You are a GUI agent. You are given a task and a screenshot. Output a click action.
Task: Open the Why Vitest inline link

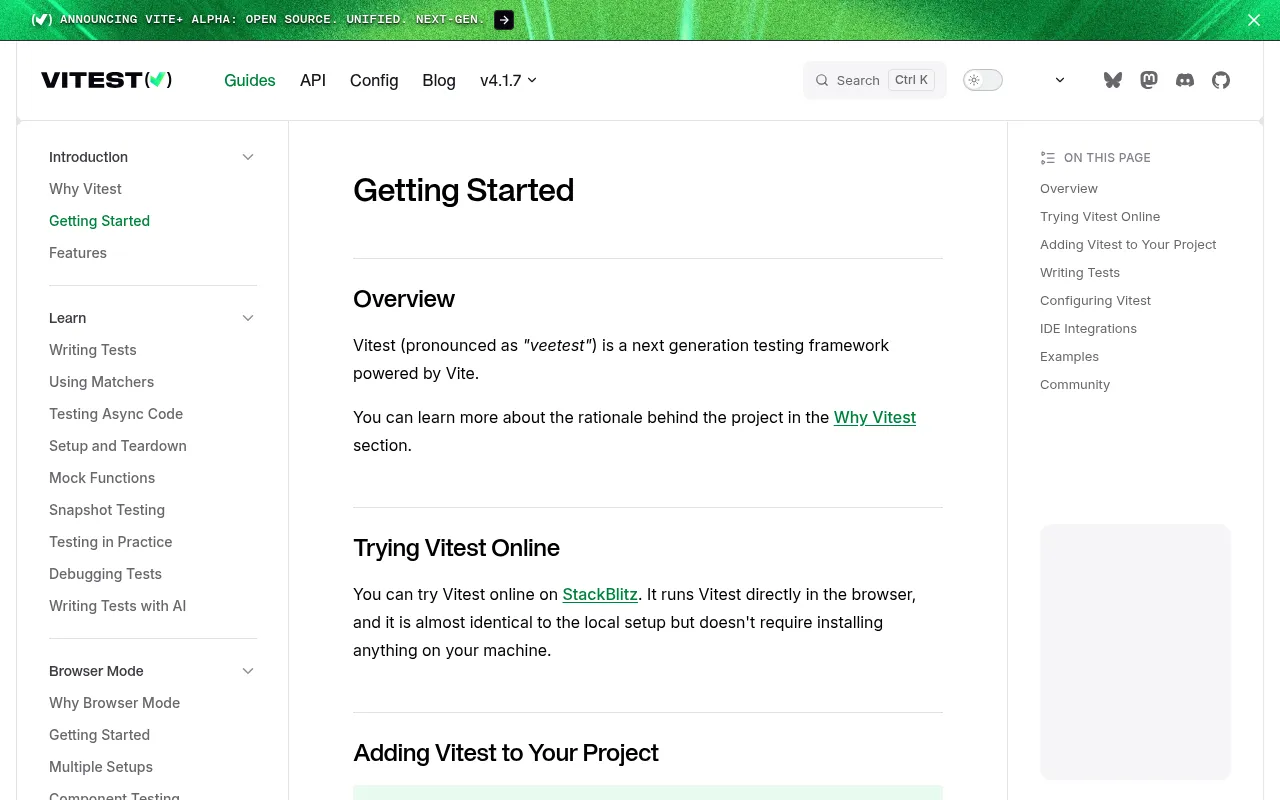click(875, 417)
